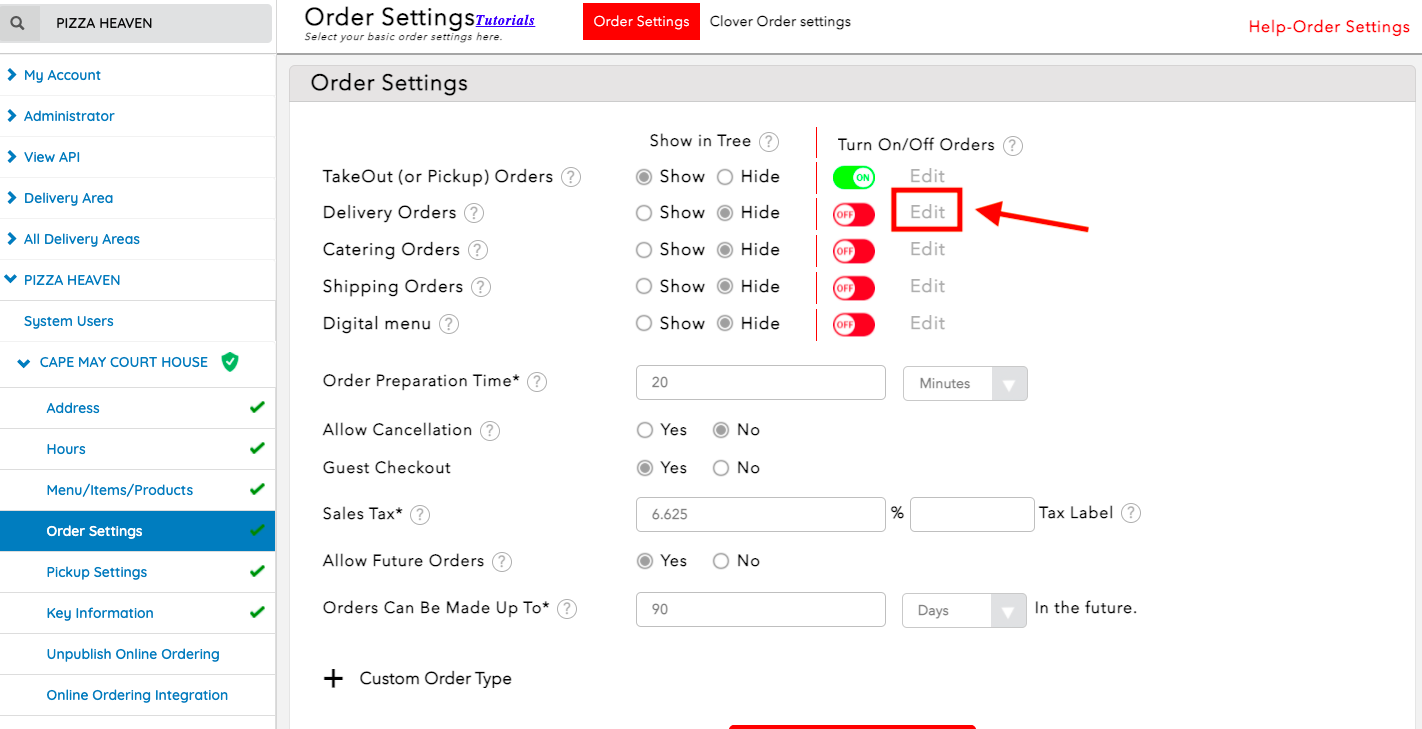Click the plus icon for Custom Order Type

[333, 679]
